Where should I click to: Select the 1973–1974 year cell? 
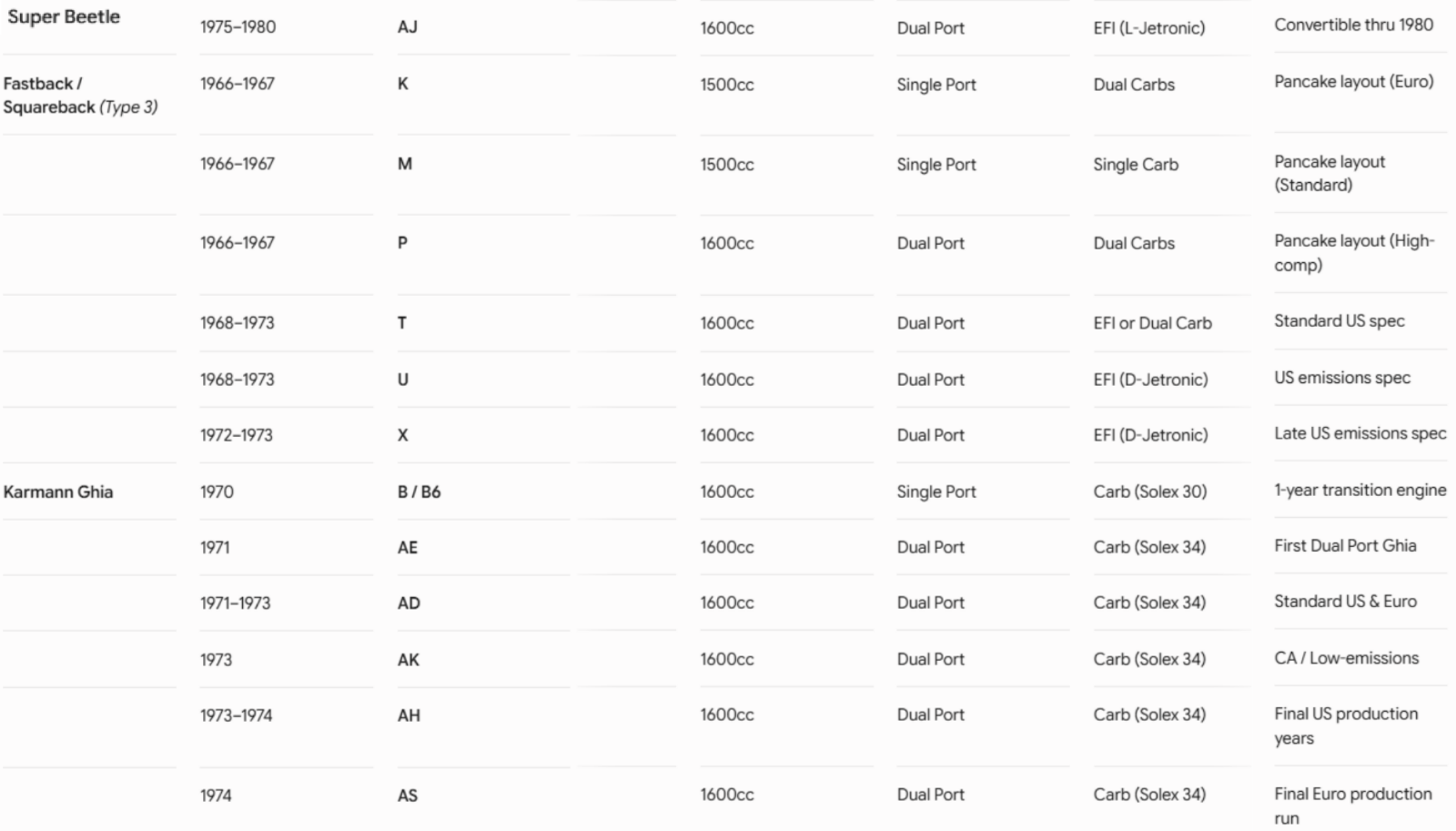tap(237, 715)
